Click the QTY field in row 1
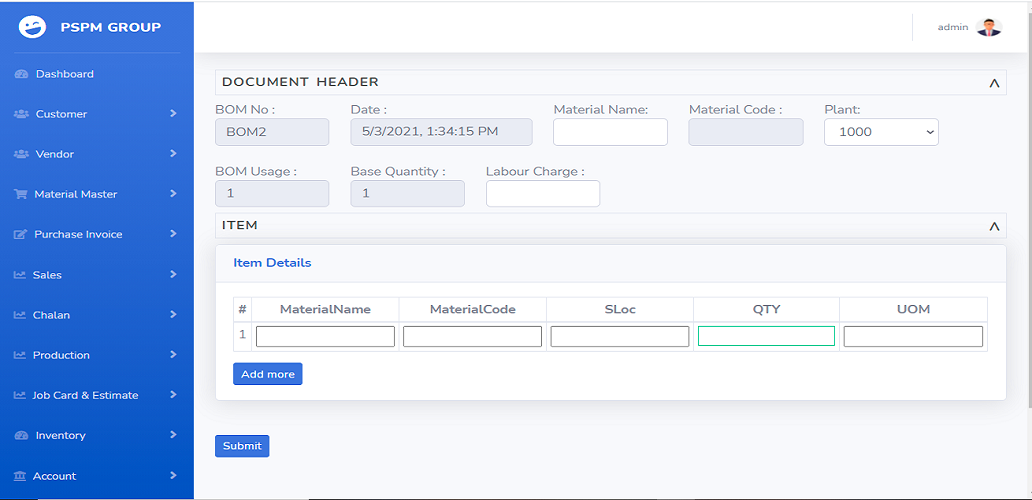Image resolution: width=1032 pixels, height=500 pixels. coord(766,337)
